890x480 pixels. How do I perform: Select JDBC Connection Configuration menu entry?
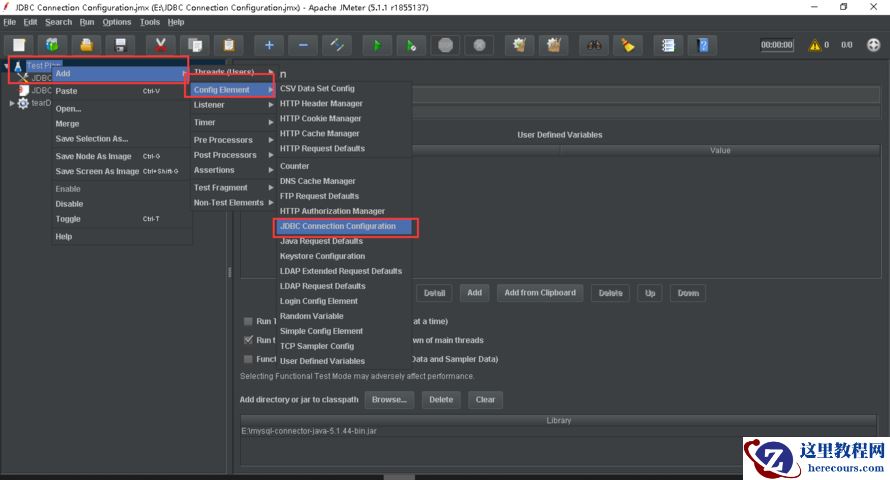pos(338,226)
